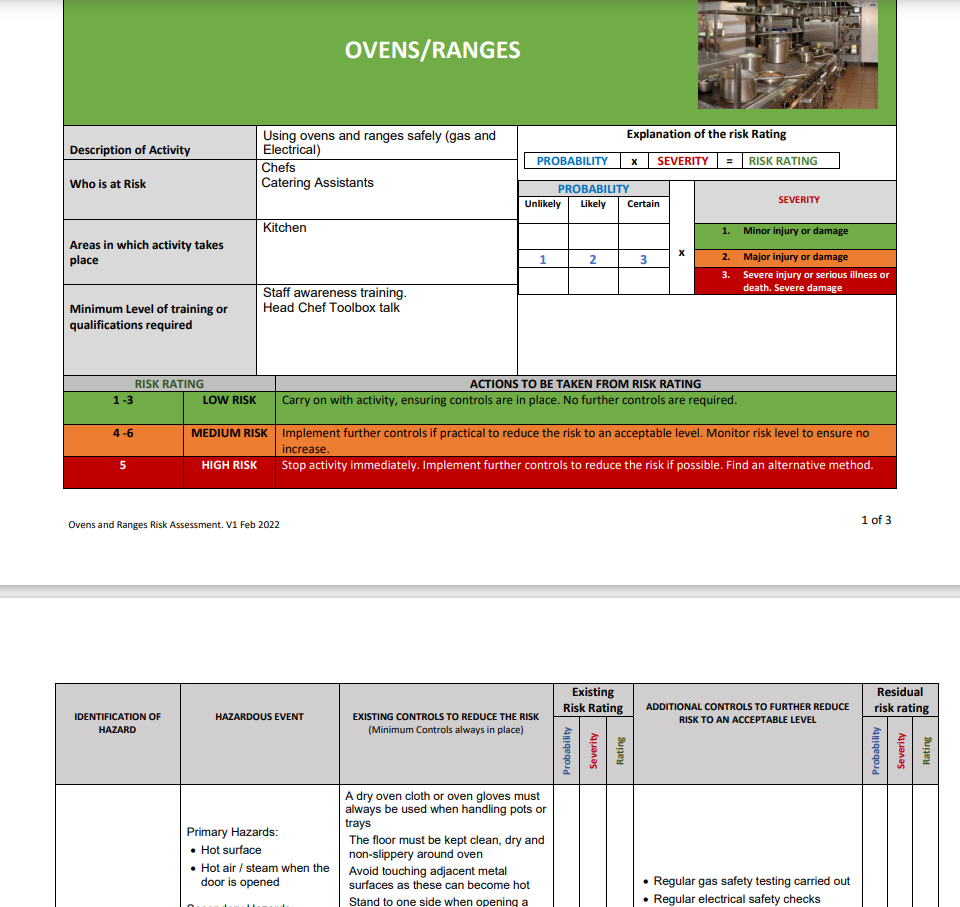
Task: Select the Minor injury or damage row
Action: (797, 230)
